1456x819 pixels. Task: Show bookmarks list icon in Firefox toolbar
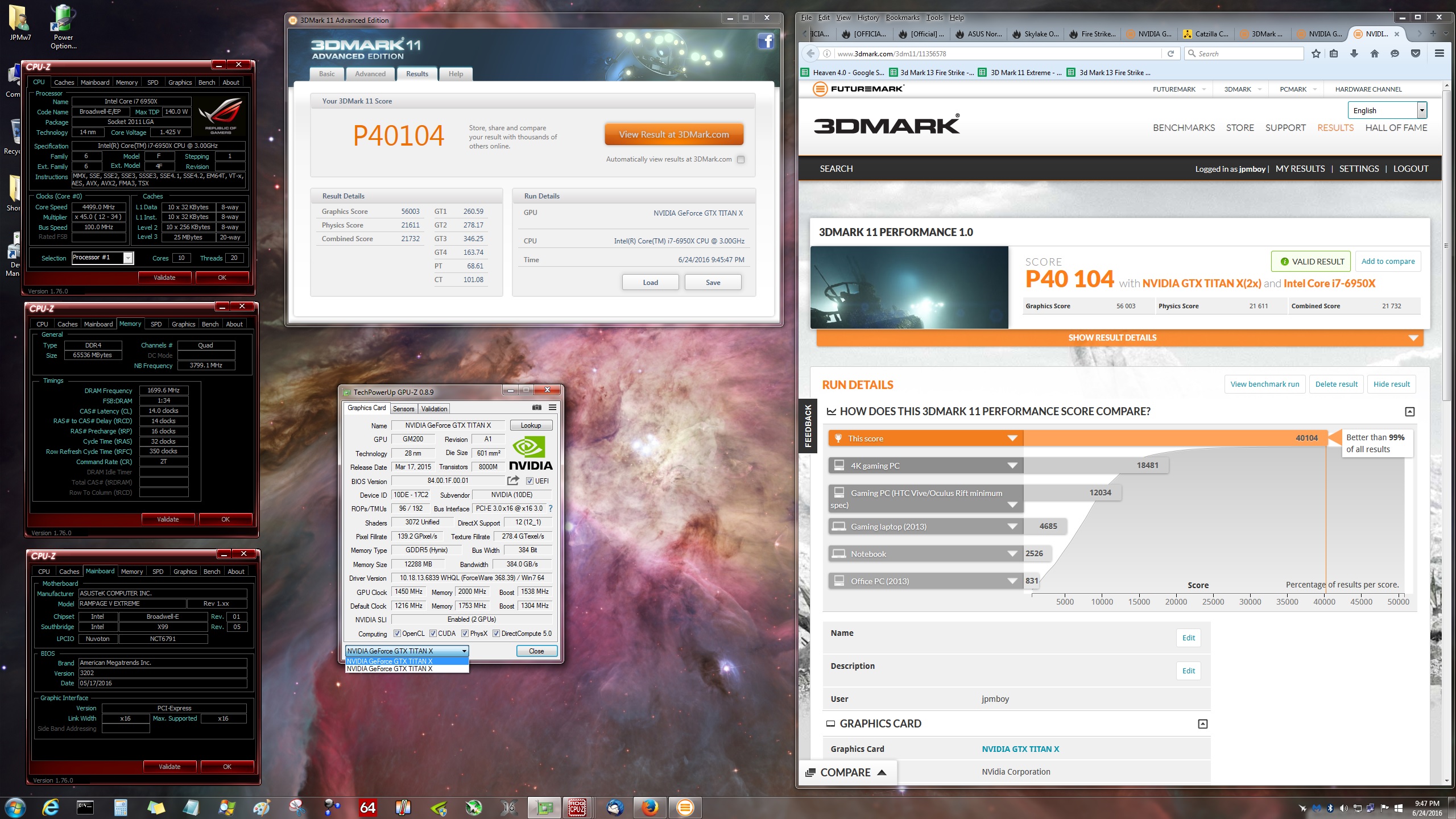tap(1334, 53)
